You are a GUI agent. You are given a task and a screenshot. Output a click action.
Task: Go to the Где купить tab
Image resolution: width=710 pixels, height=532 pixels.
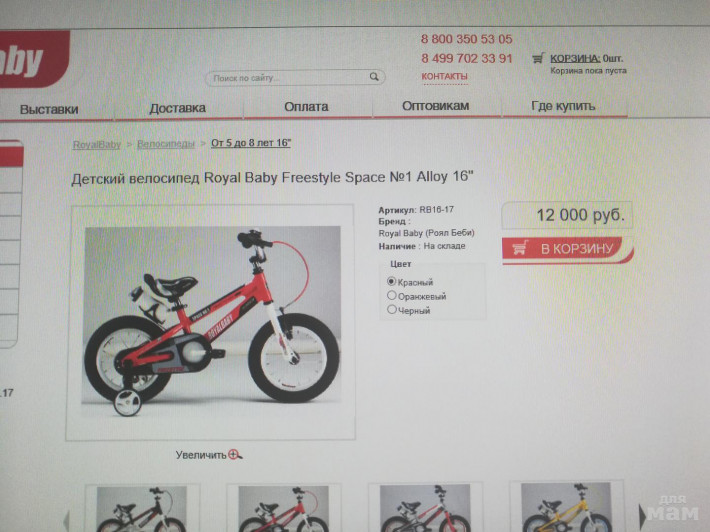coord(563,106)
